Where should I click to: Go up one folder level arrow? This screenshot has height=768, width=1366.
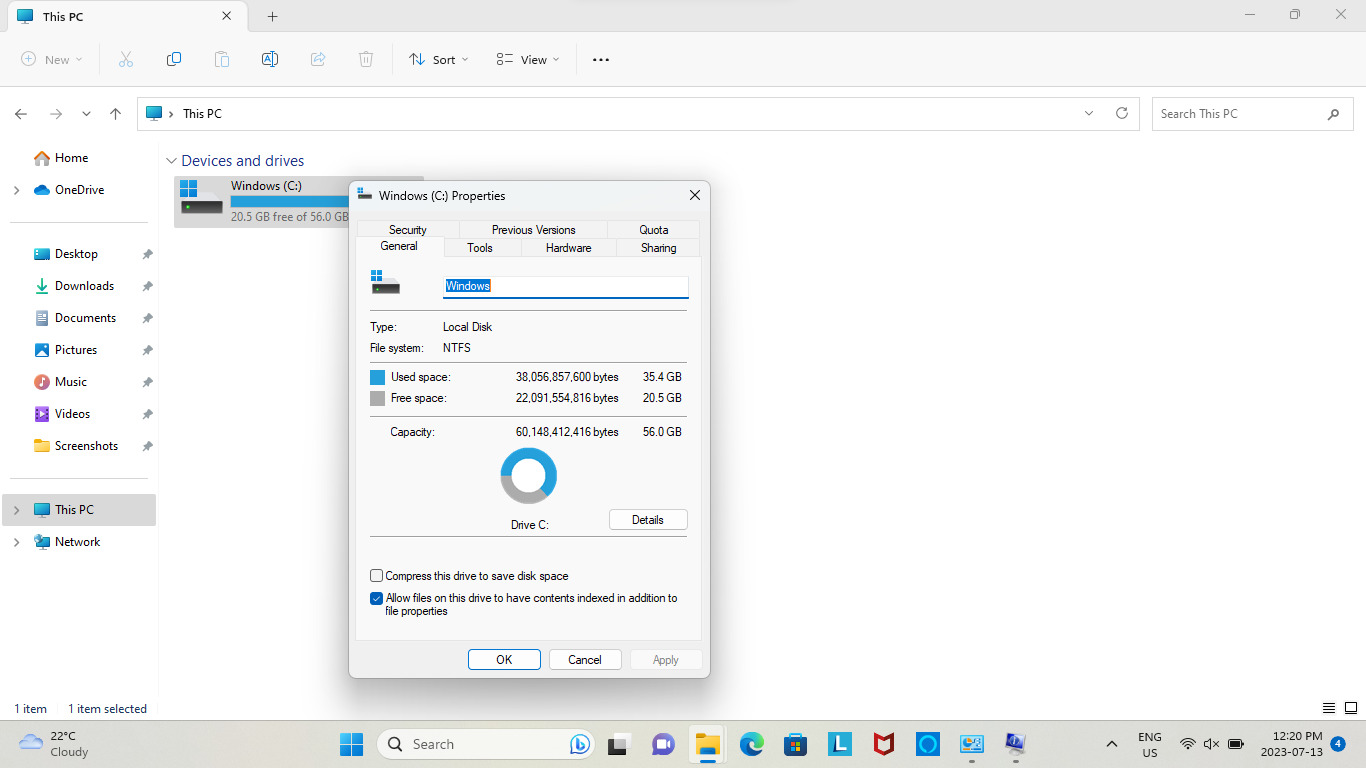point(116,114)
